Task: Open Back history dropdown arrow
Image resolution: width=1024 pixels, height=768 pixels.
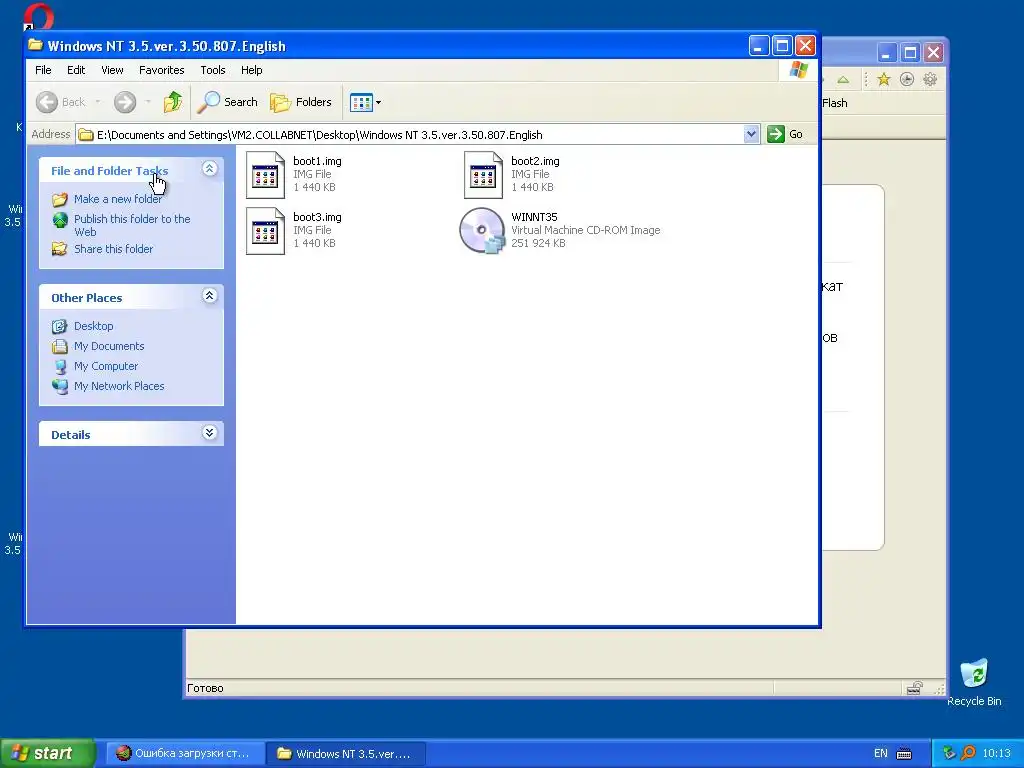Action: (x=98, y=102)
